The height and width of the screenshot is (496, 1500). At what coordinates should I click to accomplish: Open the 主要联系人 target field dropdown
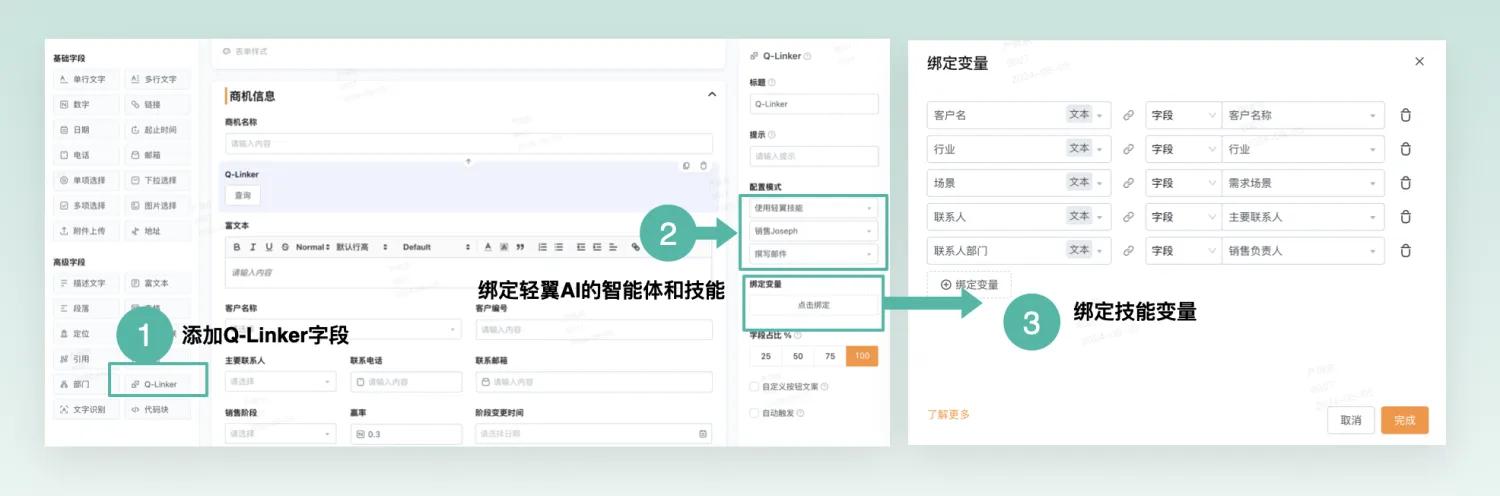pyautogui.click(x=1303, y=217)
